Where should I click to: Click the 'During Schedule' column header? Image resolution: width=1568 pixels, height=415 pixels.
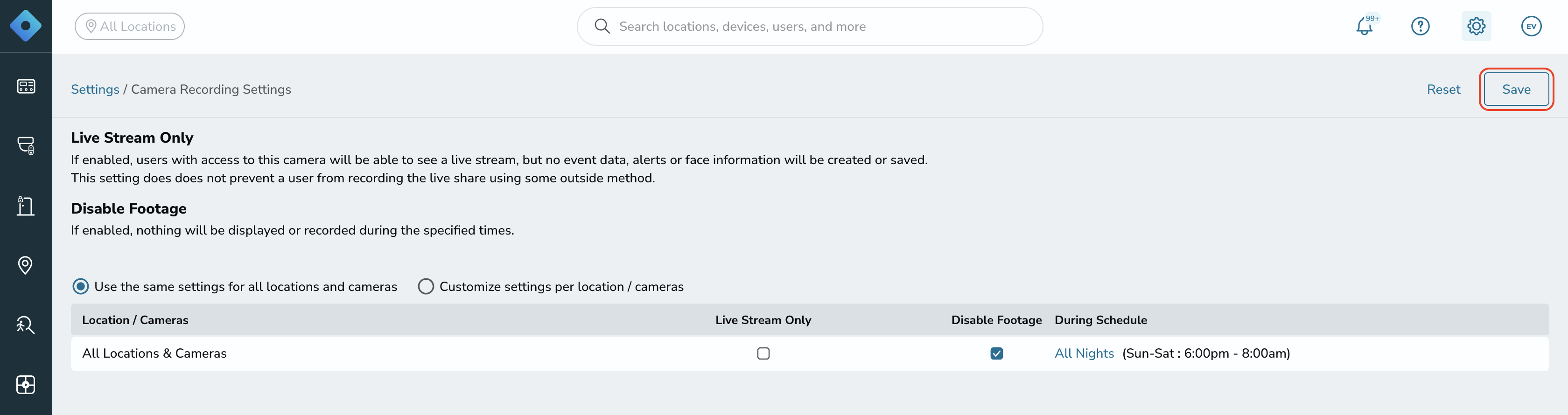coord(1100,320)
